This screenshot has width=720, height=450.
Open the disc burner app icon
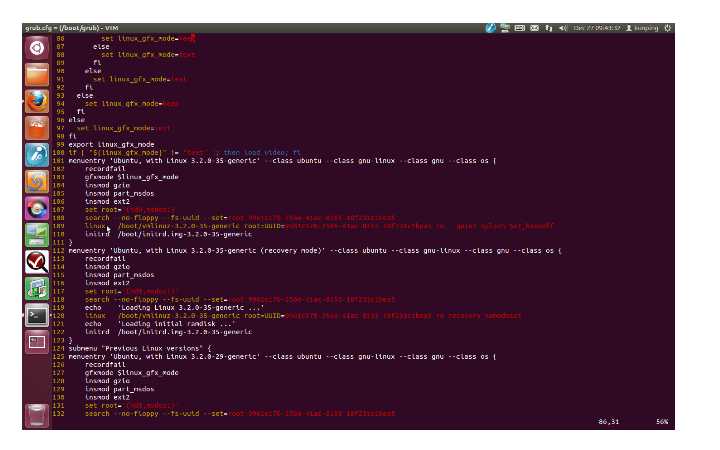tap(37, 208)
